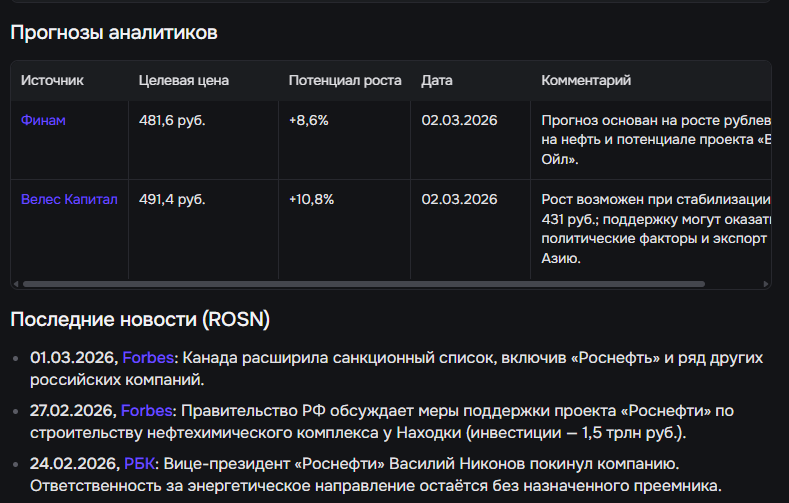Open the Велес Капитал source link
This screenshot has width=789, height=503.
point(69,199)
